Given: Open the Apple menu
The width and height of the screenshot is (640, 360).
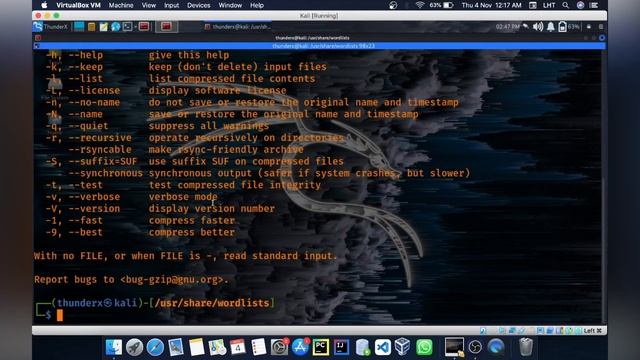Looking at the screenshot, I should 44,5.
